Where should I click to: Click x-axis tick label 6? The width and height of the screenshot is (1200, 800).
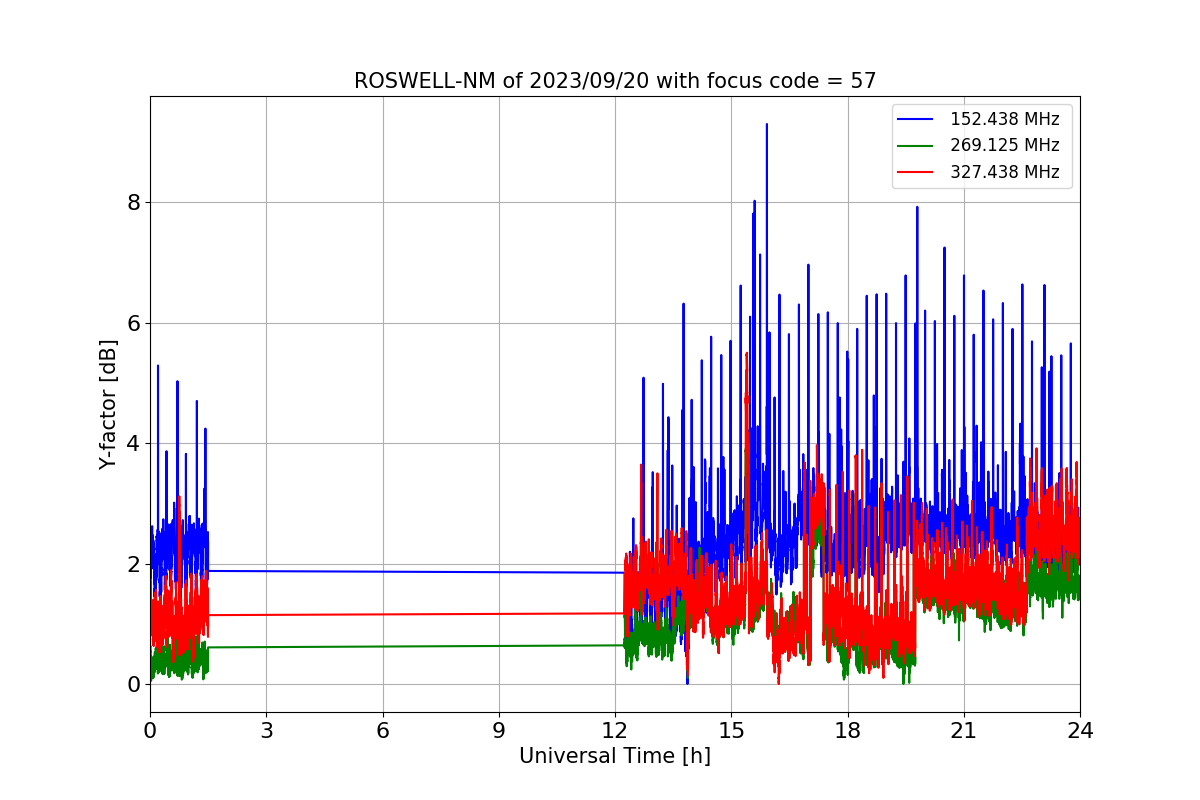point(383,731)
